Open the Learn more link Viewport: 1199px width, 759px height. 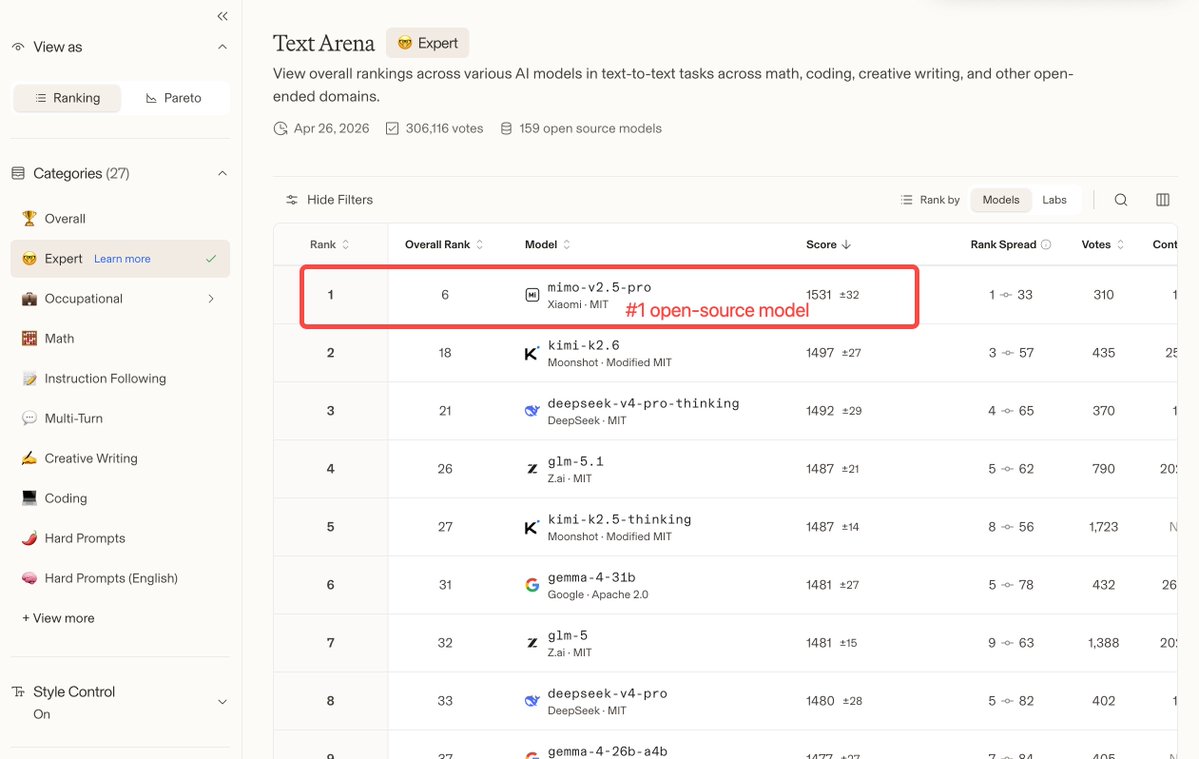click(x=122, y=259)
